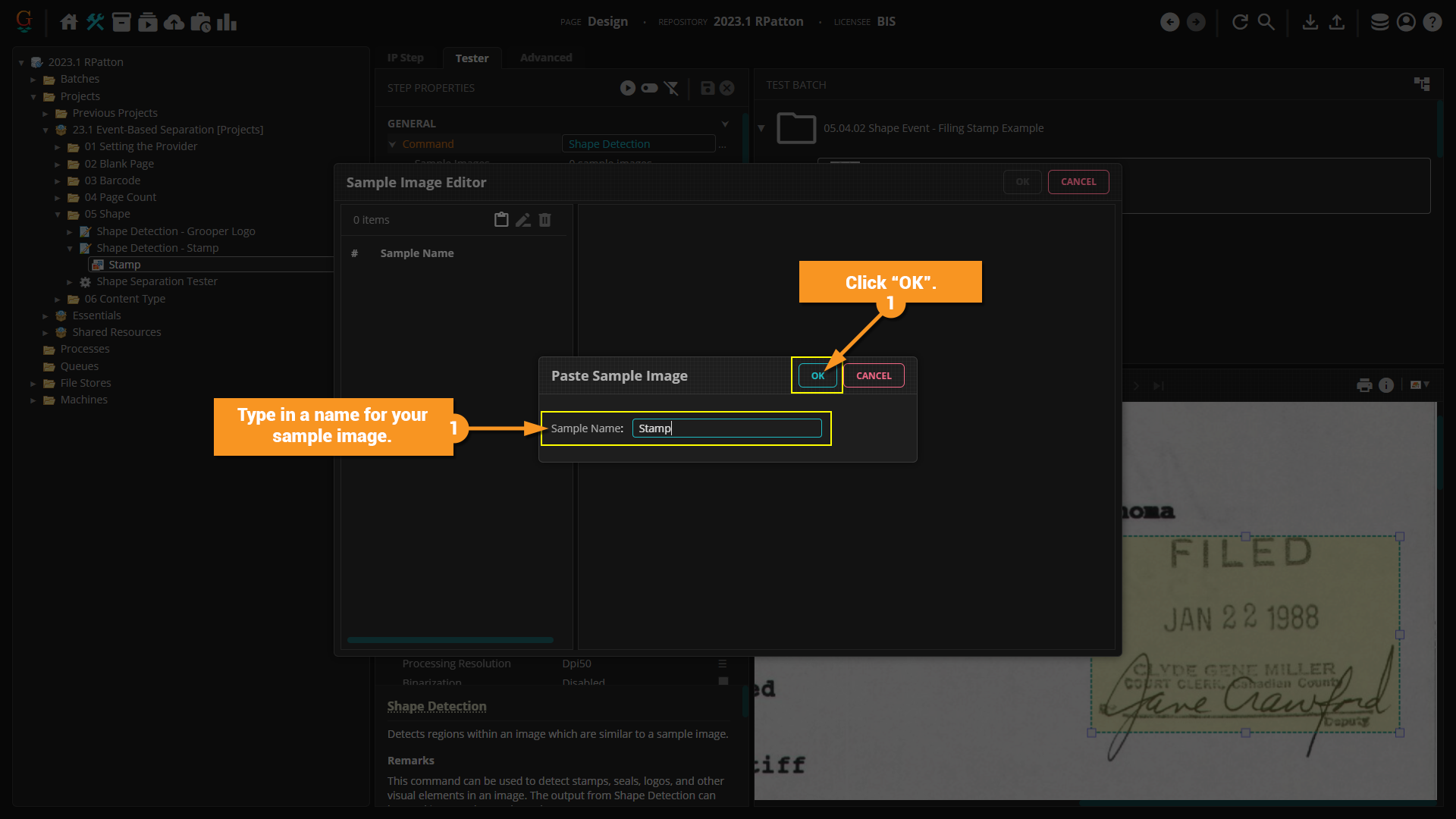The width and height of the screenshot is (1456, 819).
Task: Collapse the 05 Shape folder
Action: (58, 215)
